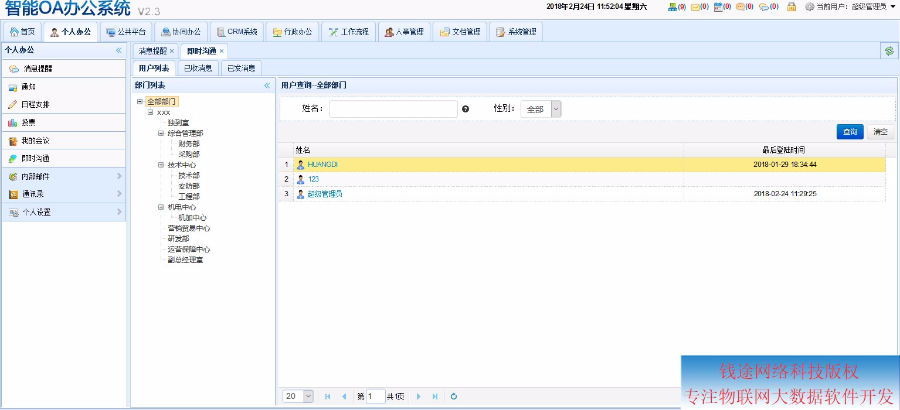Go to the next page icon

(x=418, y=396)
